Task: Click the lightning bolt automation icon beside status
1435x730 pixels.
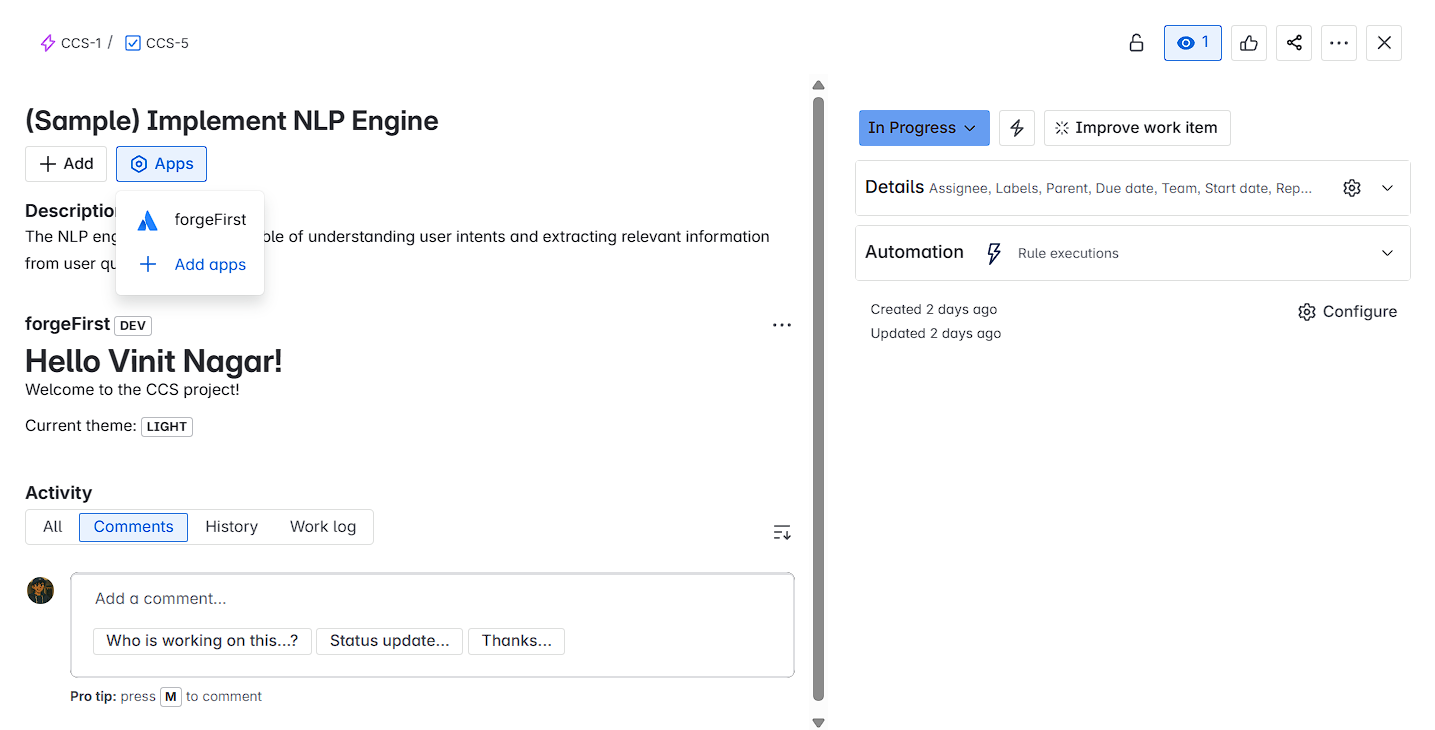Action: click(1017, 128)
